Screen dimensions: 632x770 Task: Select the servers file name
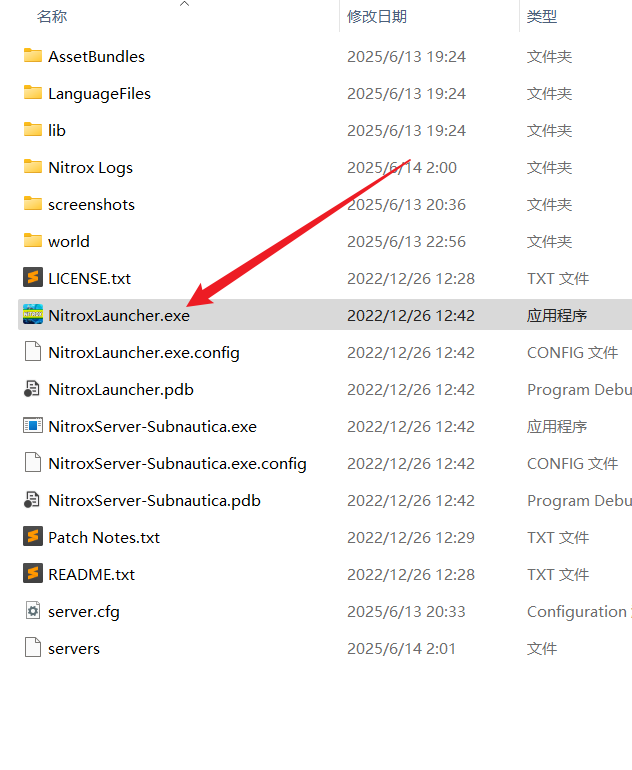pyautogui.click(x=74, y=648)
